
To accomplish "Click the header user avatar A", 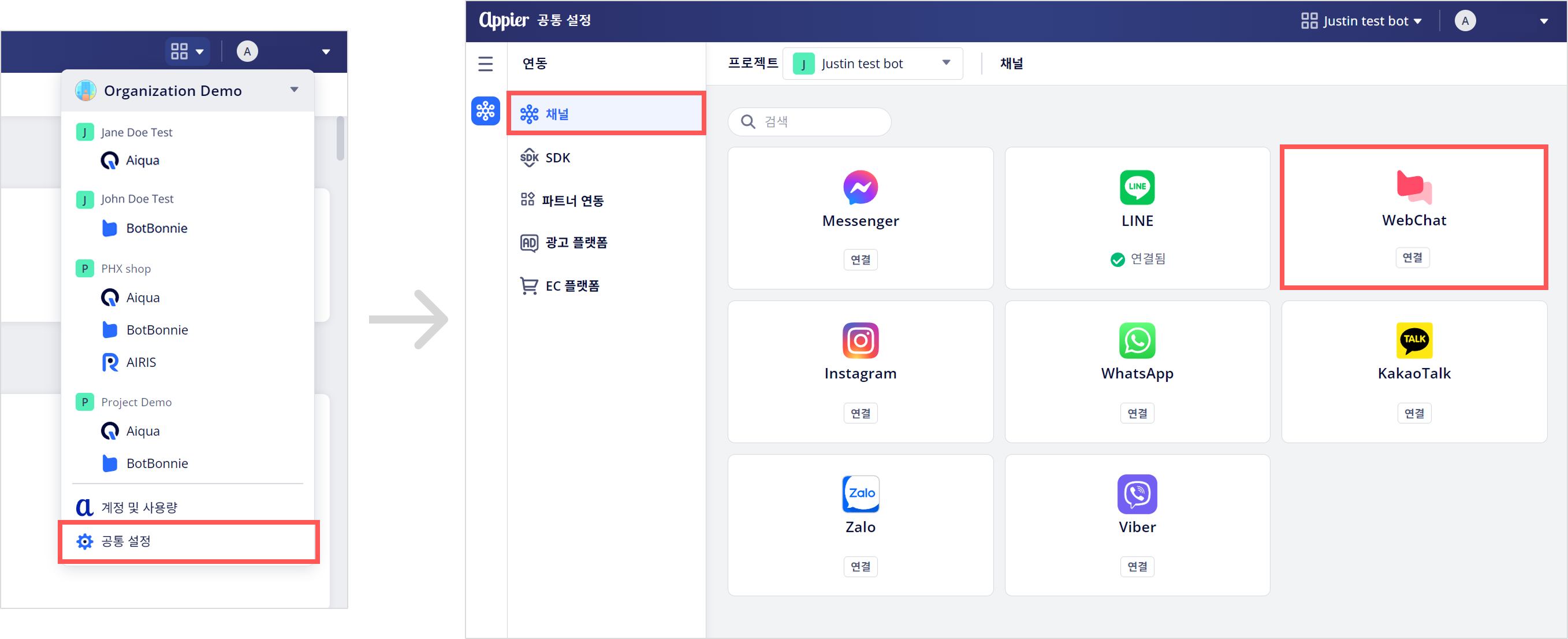I will 1465,21.
